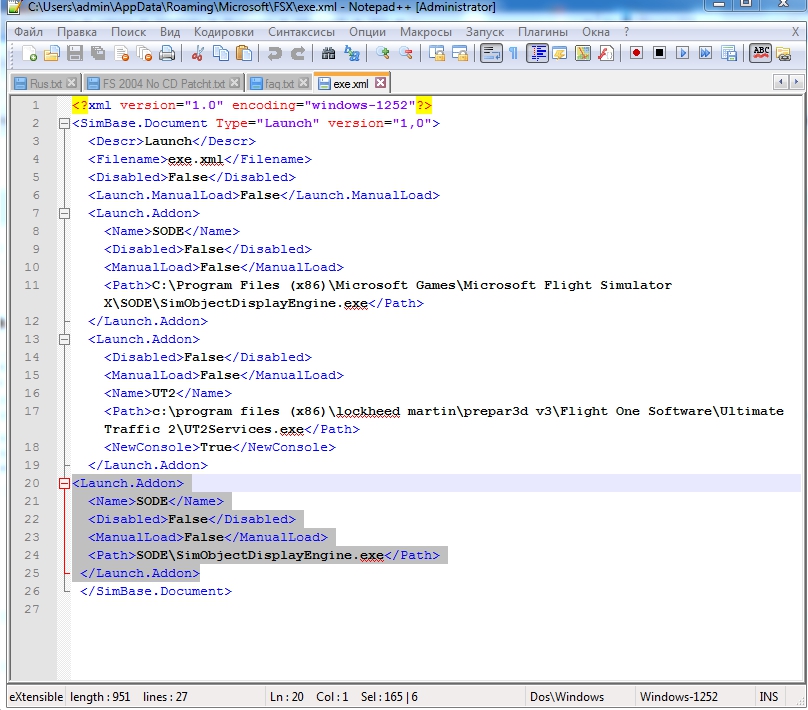Start macro recording red dot
This screenshot has height=710, width=808.
pos(636,53)
